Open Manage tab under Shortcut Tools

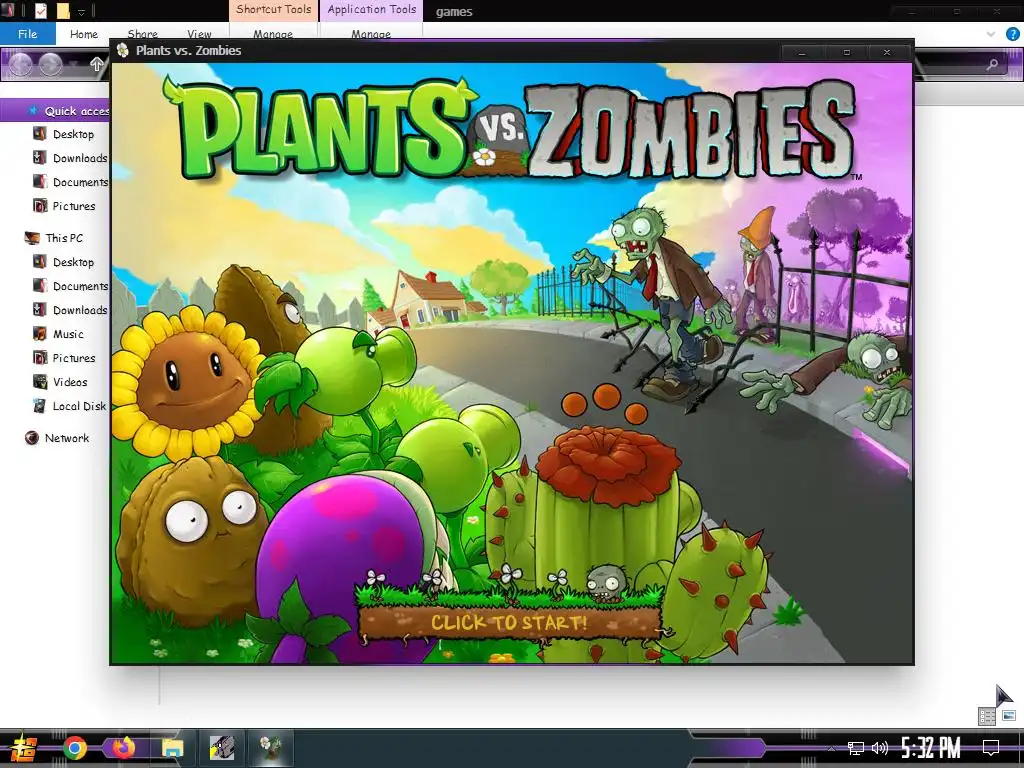[273, 34]
